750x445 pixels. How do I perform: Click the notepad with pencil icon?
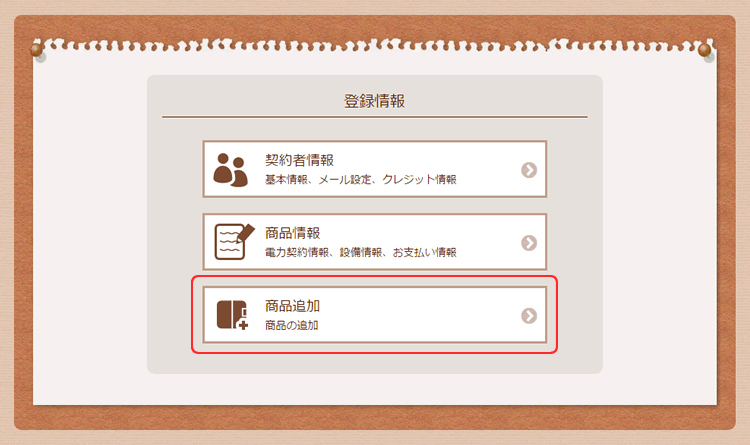coord(234,242)
